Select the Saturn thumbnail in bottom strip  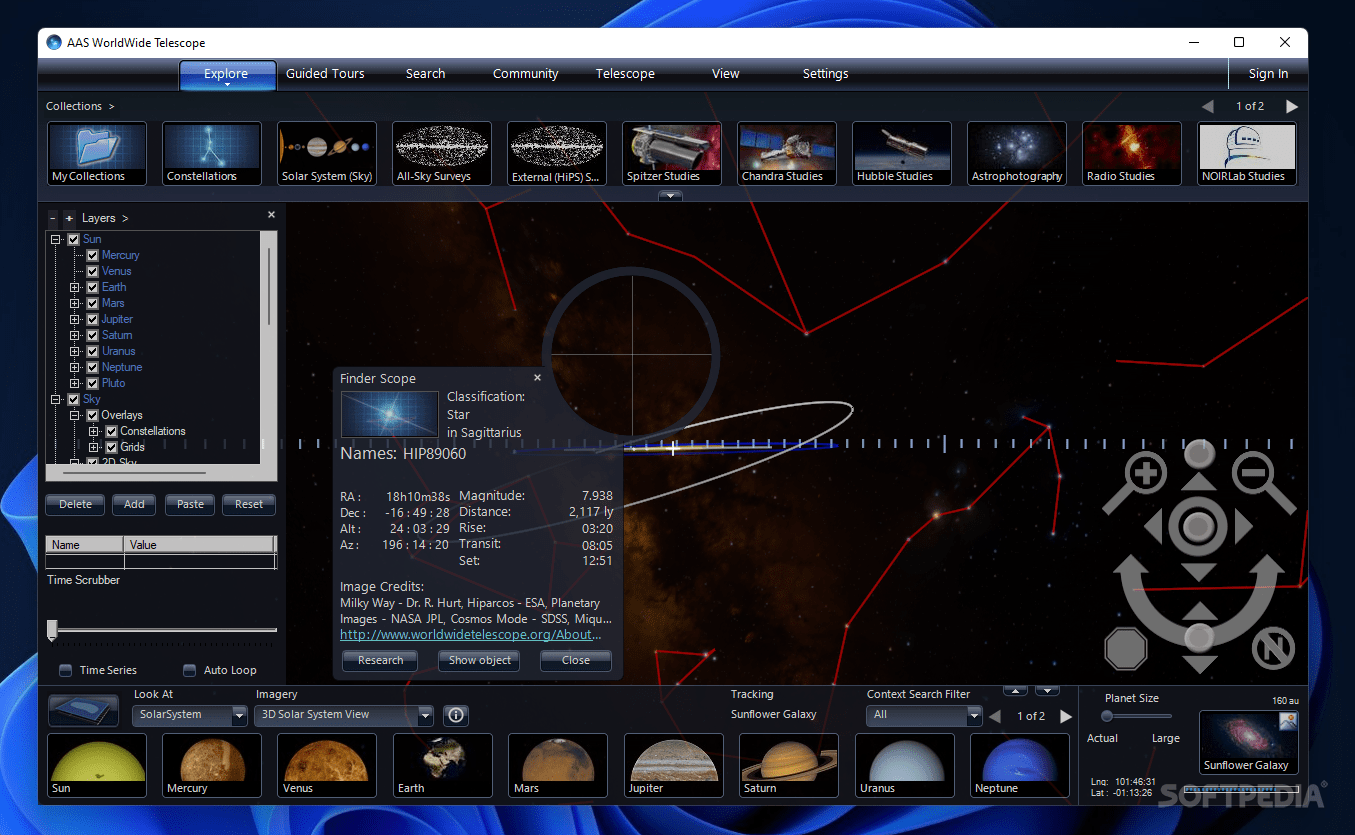click(789, 765)
